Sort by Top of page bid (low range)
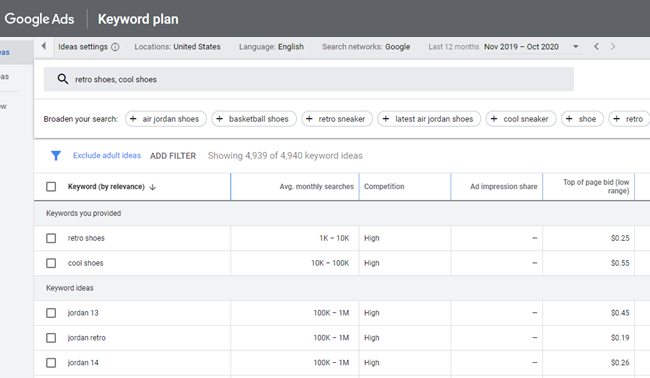 [596, 187]
